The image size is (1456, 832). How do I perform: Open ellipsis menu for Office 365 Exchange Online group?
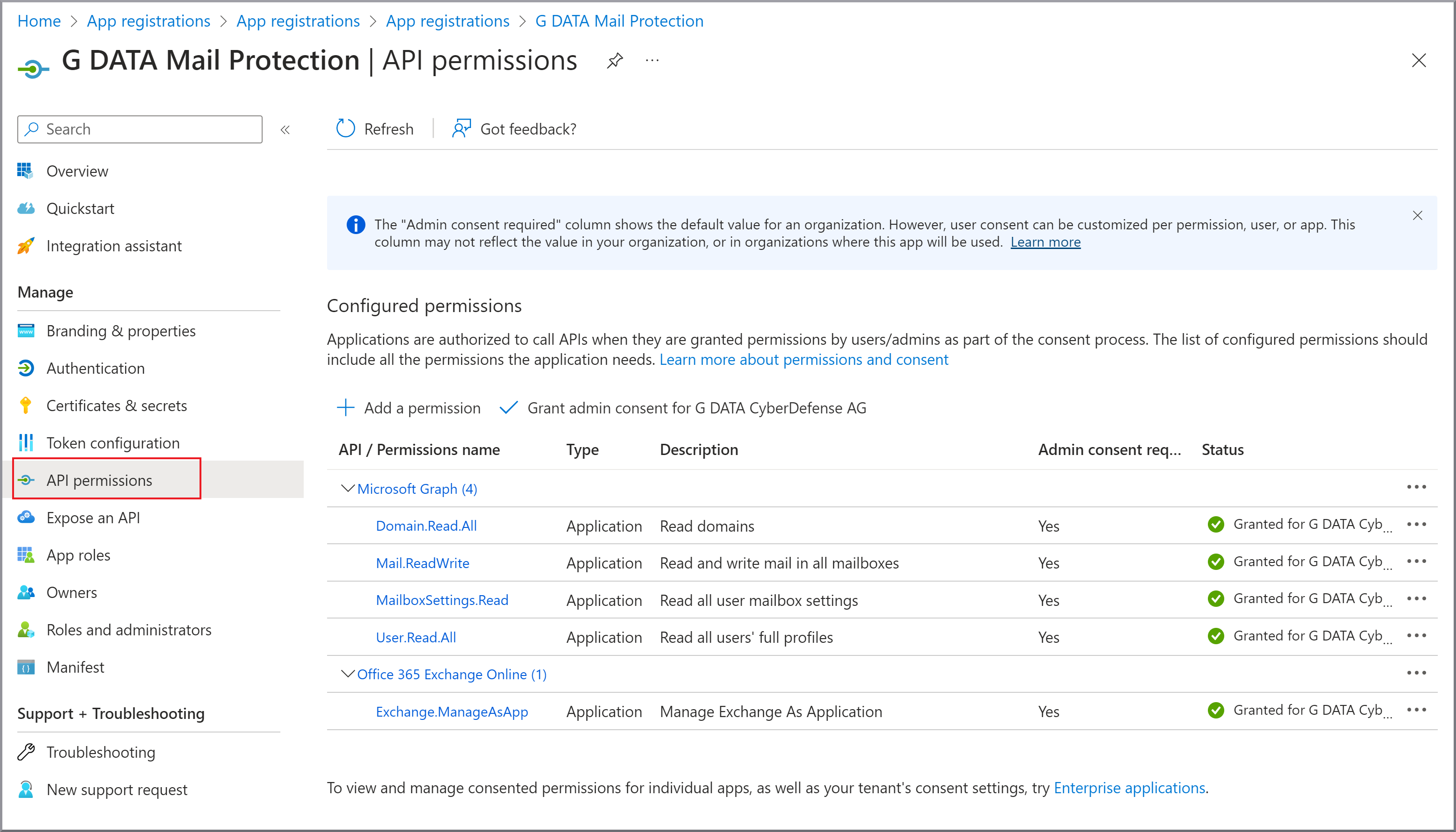tap(1416, 673)
